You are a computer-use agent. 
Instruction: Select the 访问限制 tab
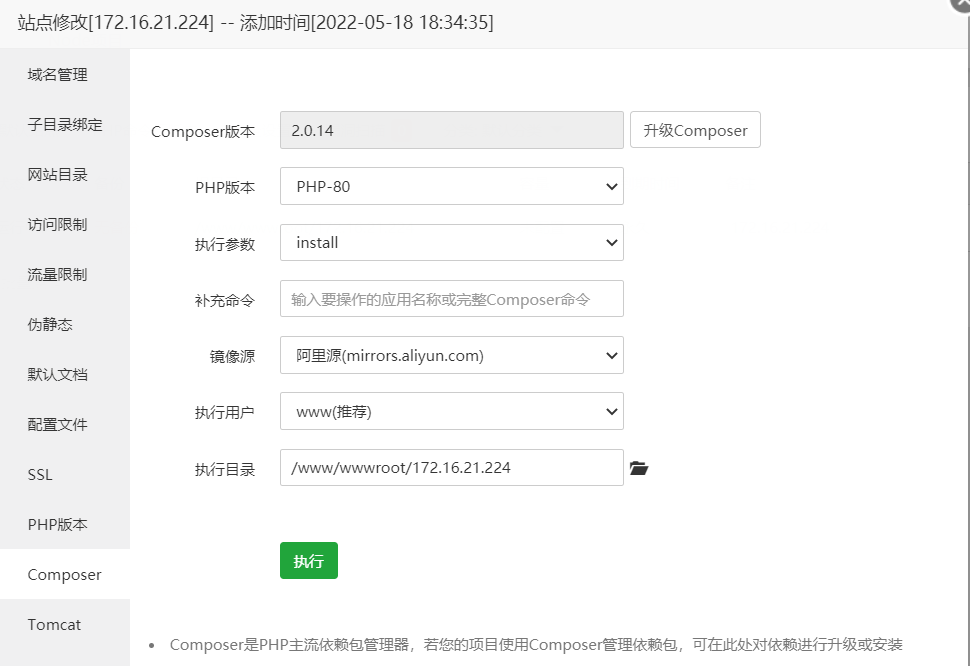click(x=65, y=224)
